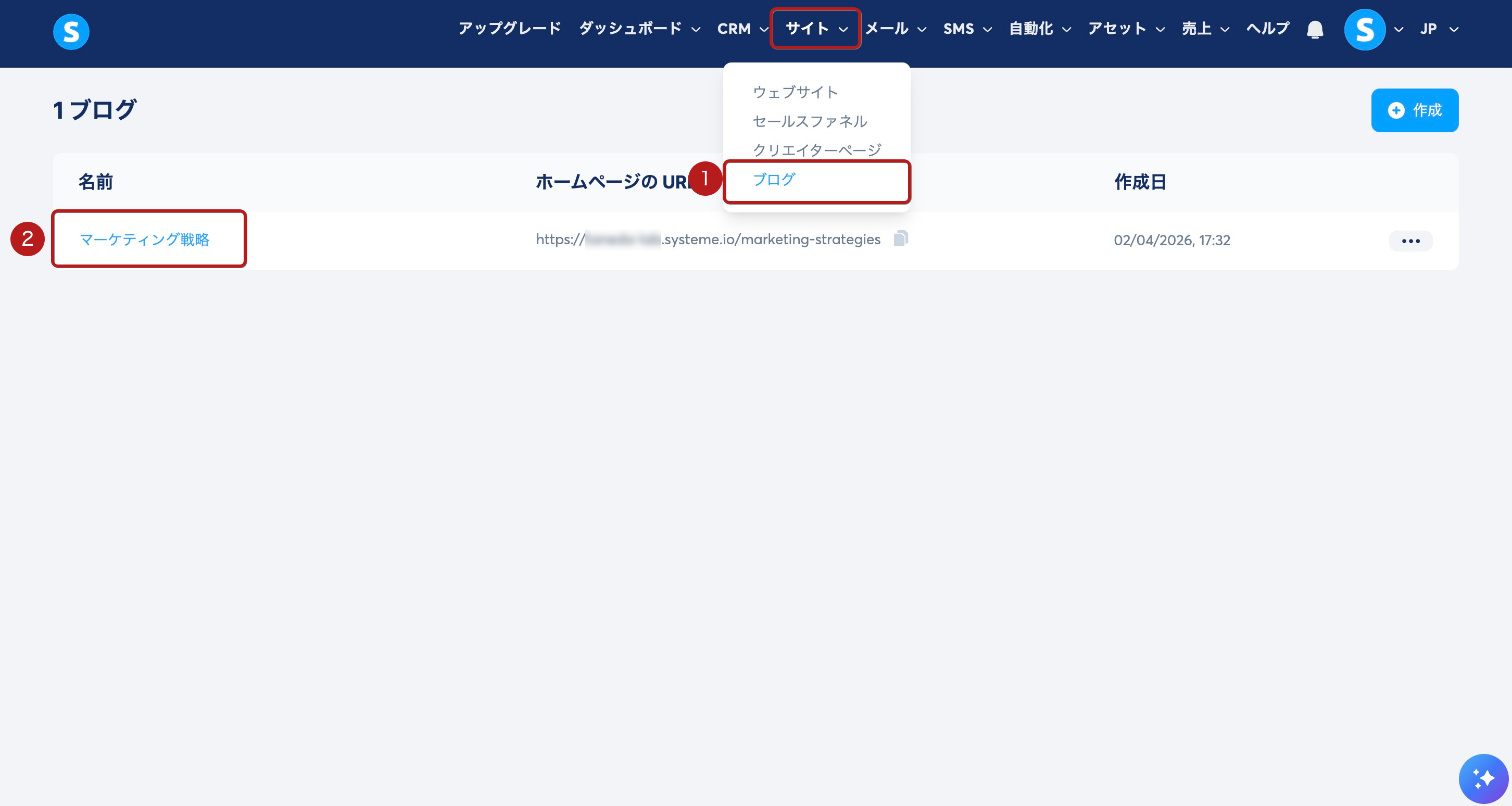Open the AI assistant sparkle button
The height and width of the screenshot is (806, 1512).
[x=1483, y=778]
